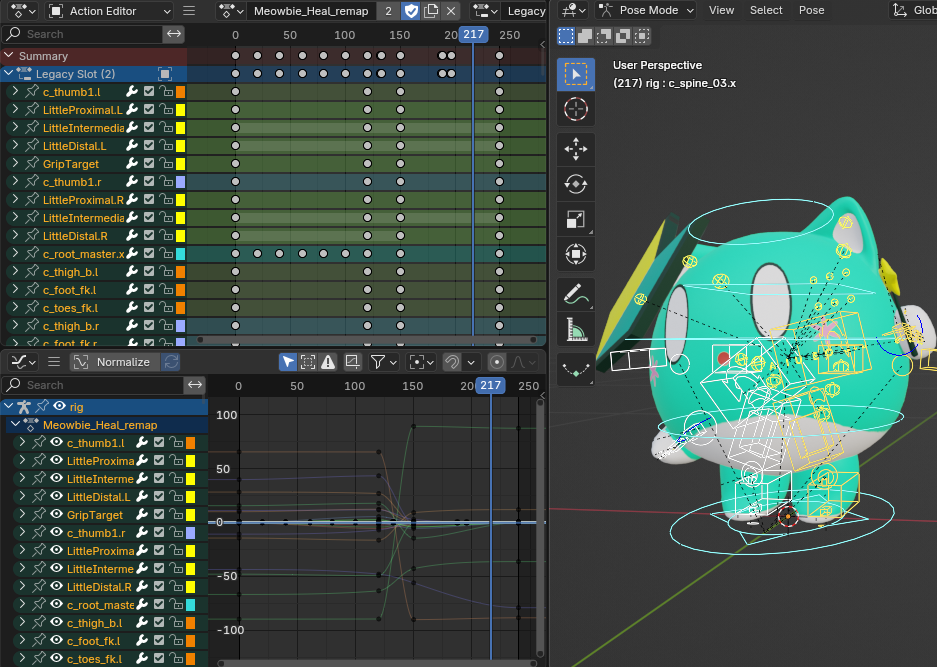Click the 'Subtract selection' mode icon

pos(604,36)
